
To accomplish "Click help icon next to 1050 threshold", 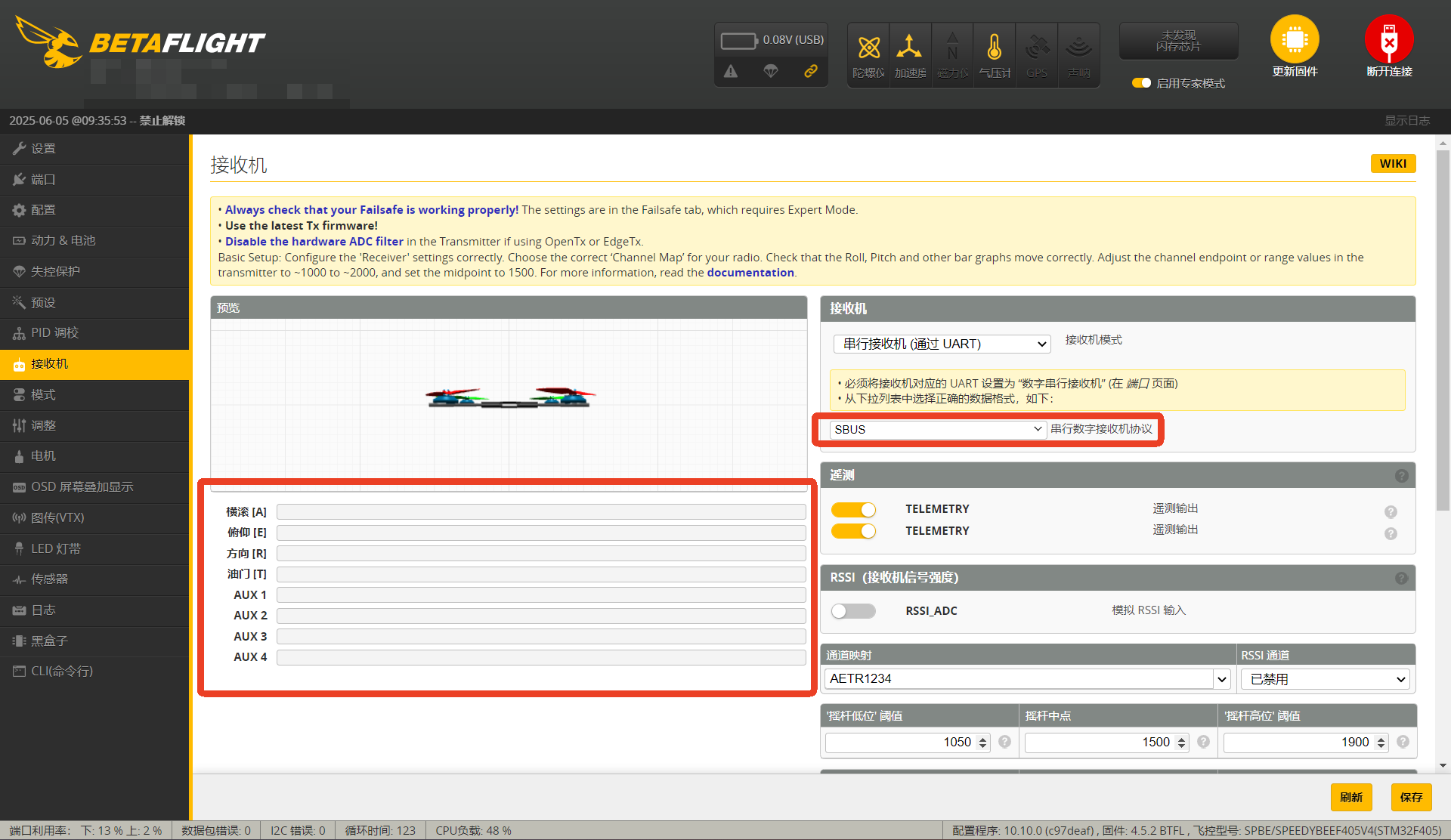I will pos(1004,742).
